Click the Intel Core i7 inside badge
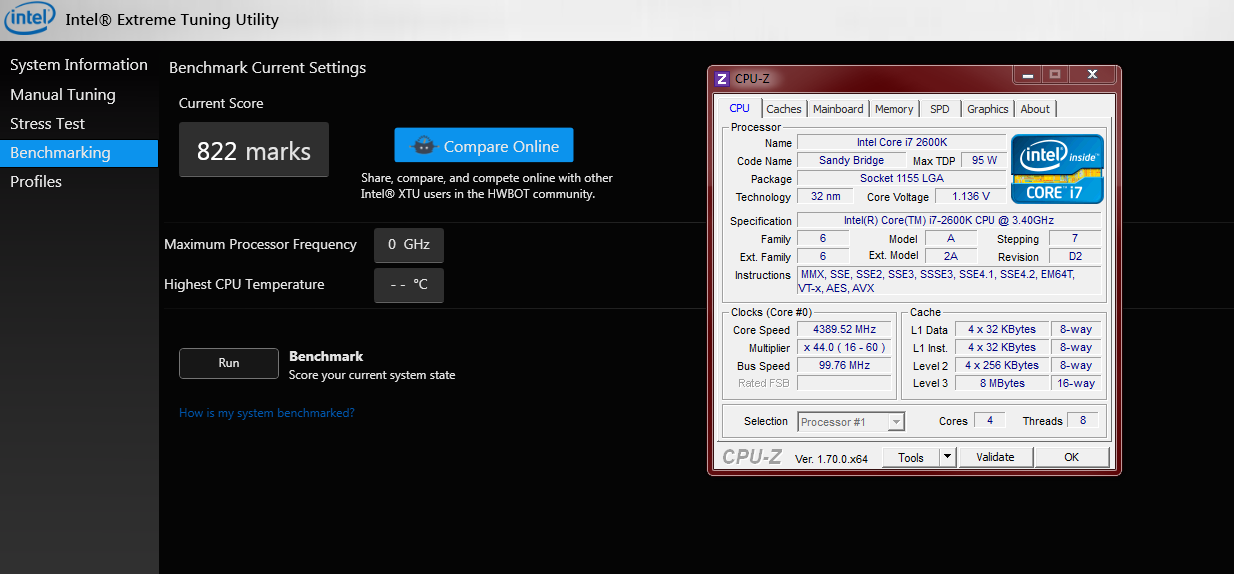Viewport: 1234px width, 574px height. point(1057,169)
